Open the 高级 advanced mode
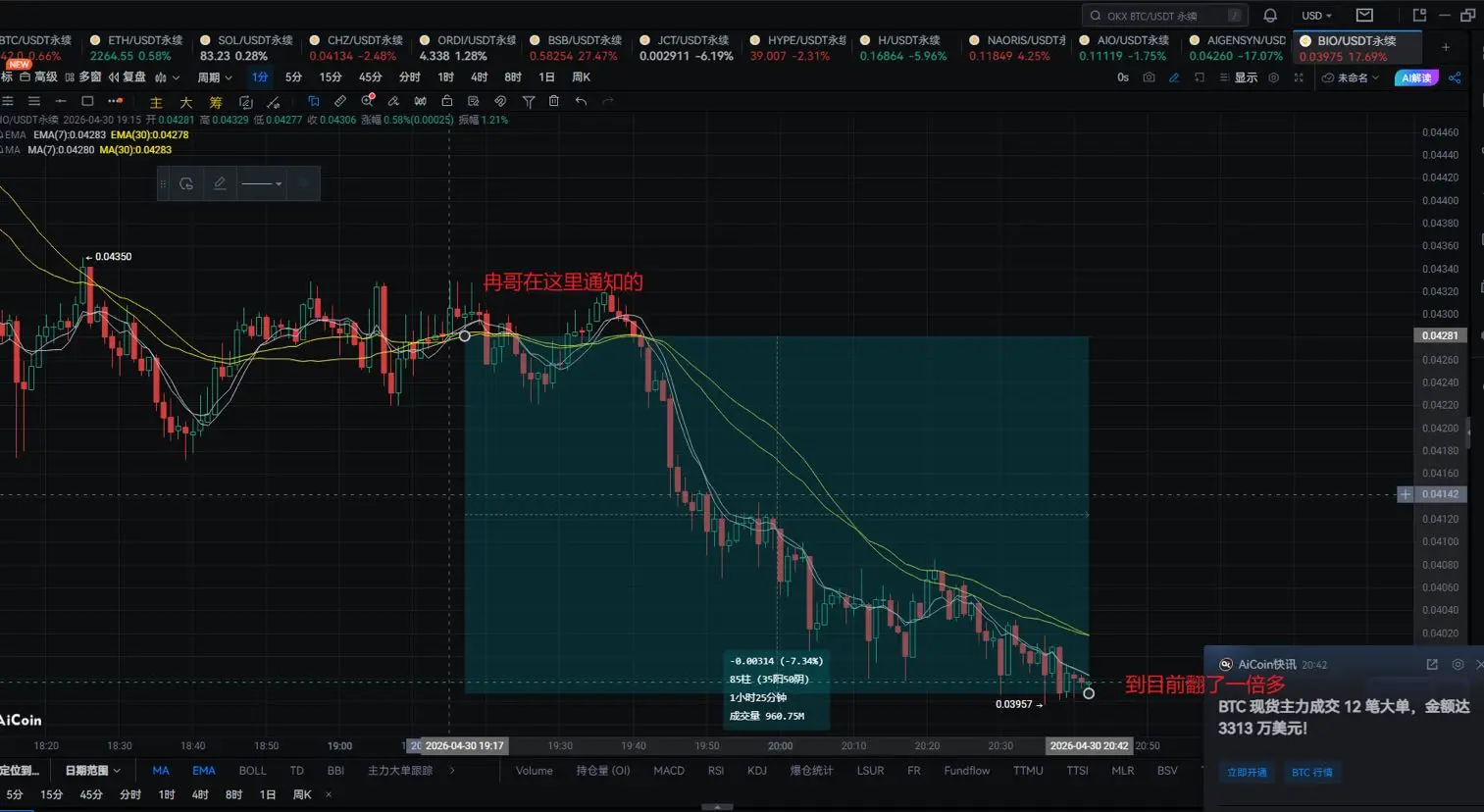This screenshot has width=1484, height=812. pos(38,77)
